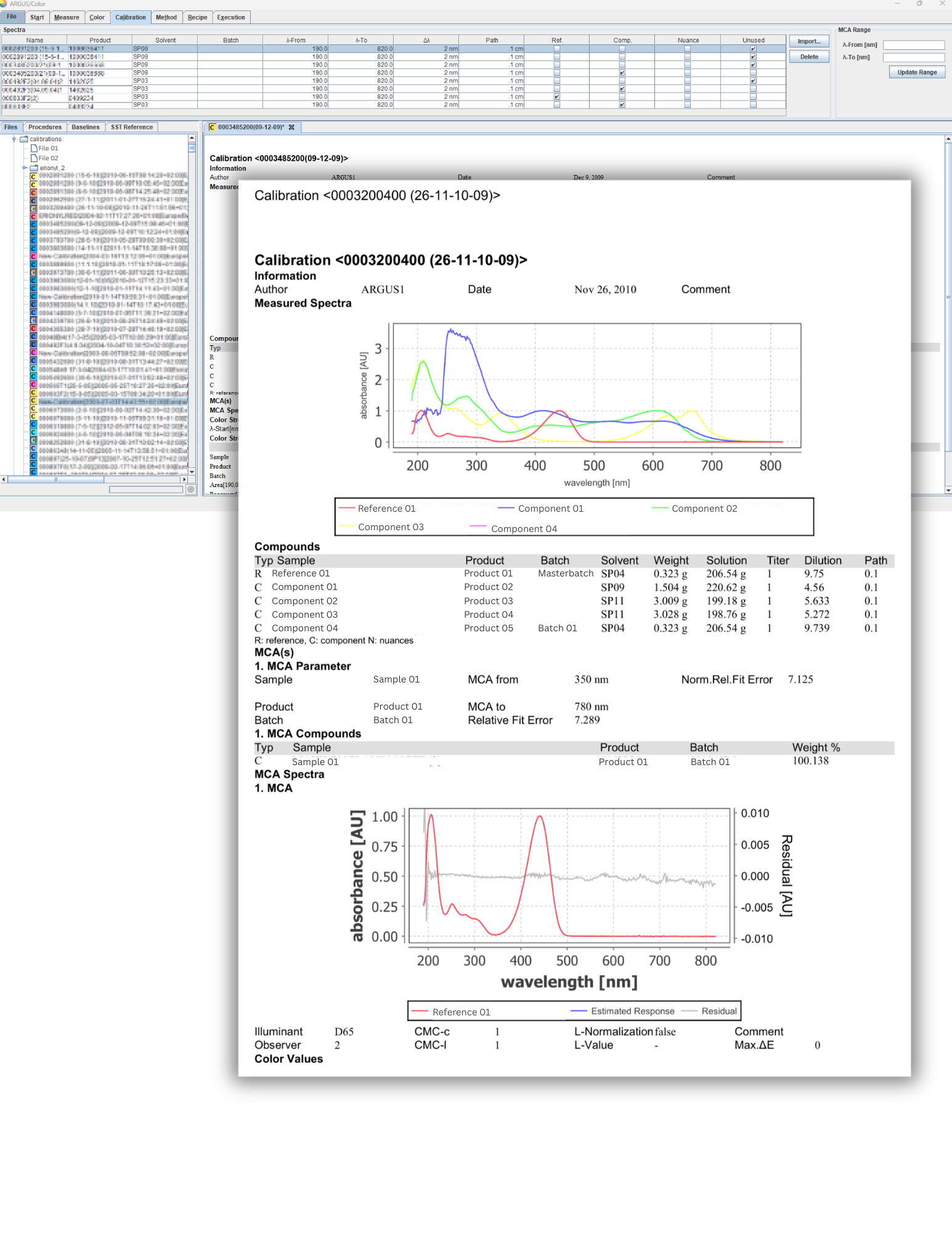Click the calibrations folder label
This screenshot has height=1233, width=952.
click(x=46, y=139)
